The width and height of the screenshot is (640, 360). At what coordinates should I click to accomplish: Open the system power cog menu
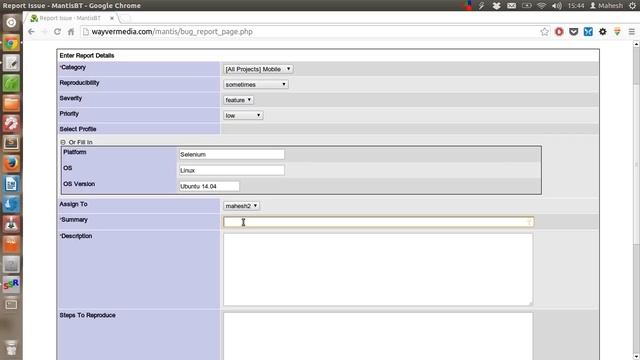pyautogui.click(x=633, y=6)
